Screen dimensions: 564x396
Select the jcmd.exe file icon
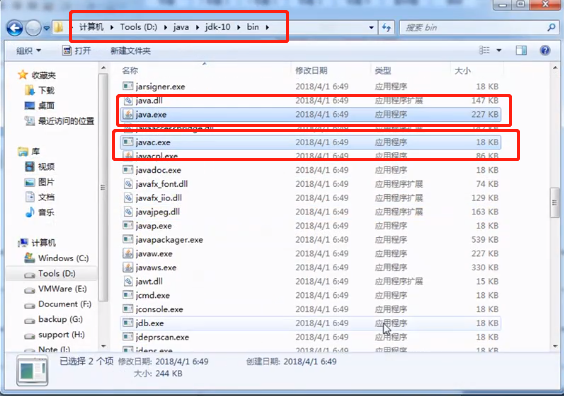(x=128, y=295)
